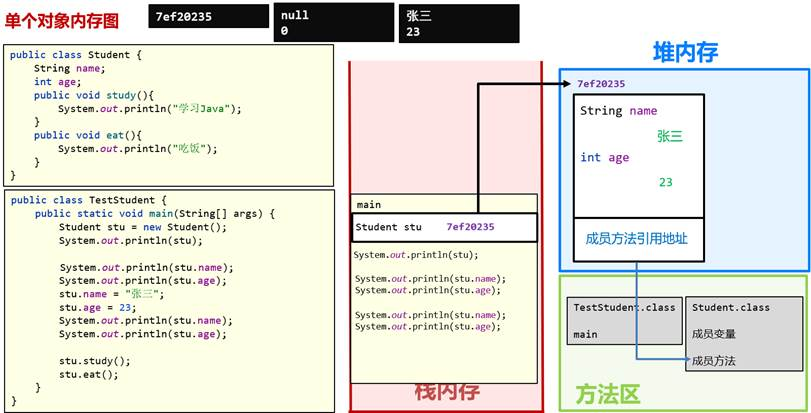Click the red title 单个对象内存图
This screenshot has width=811, height=413.
pyautogui.click(x=62, y=21)
